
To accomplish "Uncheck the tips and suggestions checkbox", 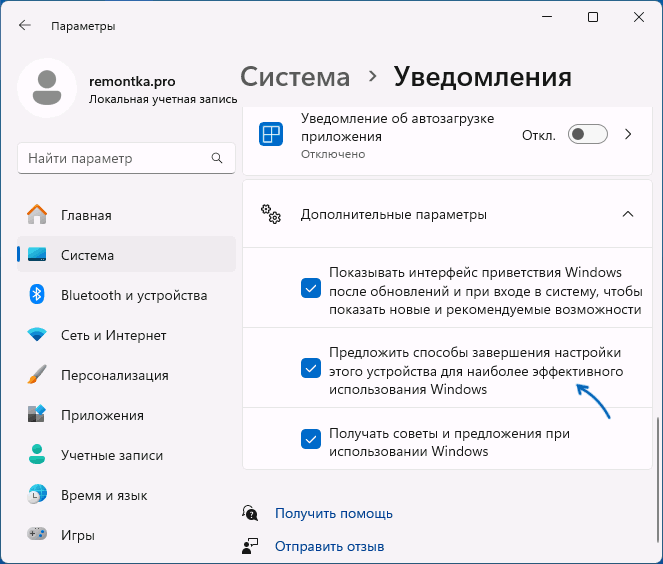I will point(310,439).
